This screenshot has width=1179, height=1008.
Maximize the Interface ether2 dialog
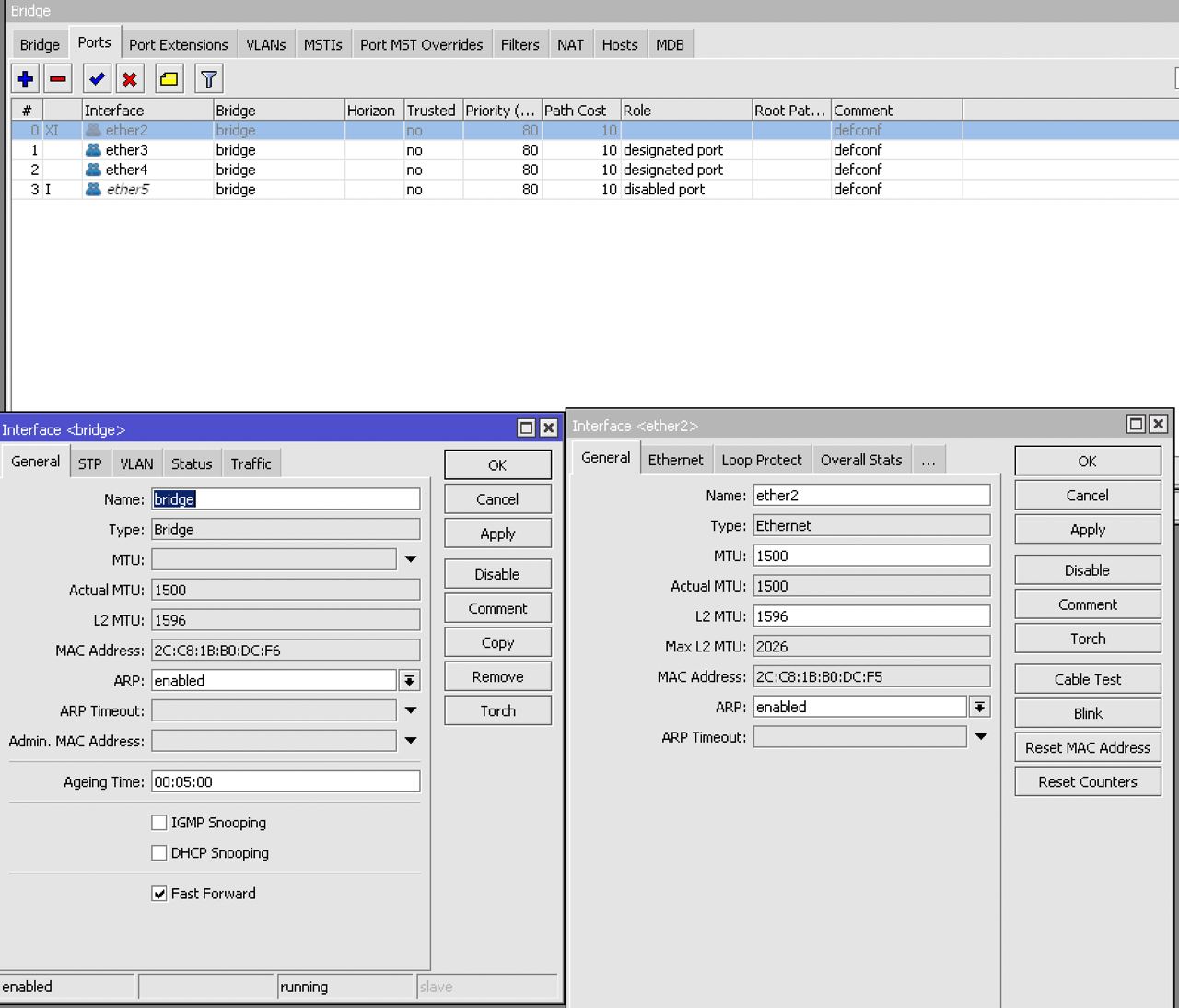(1137, 424)
